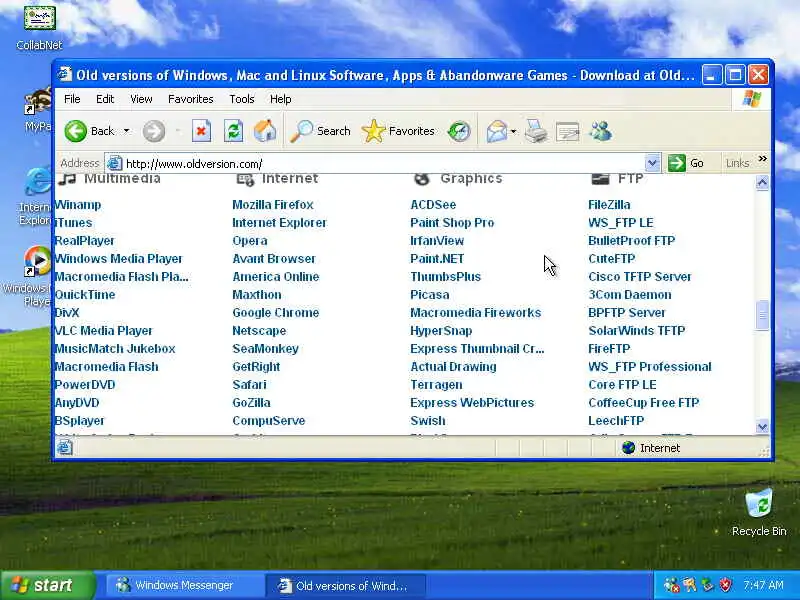Select the Internet Explorer desktop shortcut

click(x=37, y=197)
